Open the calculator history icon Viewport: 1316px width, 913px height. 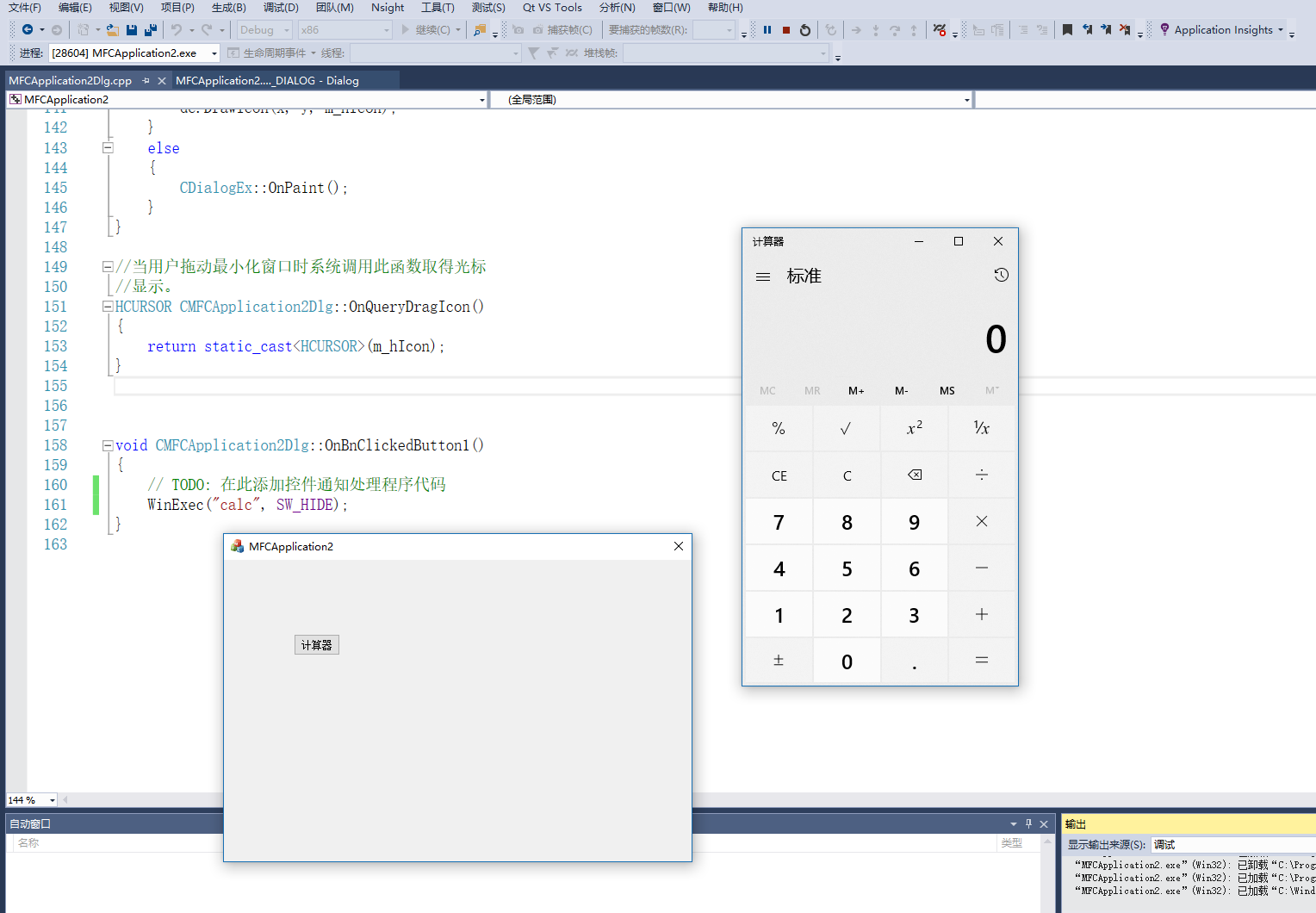[1001, 275]
